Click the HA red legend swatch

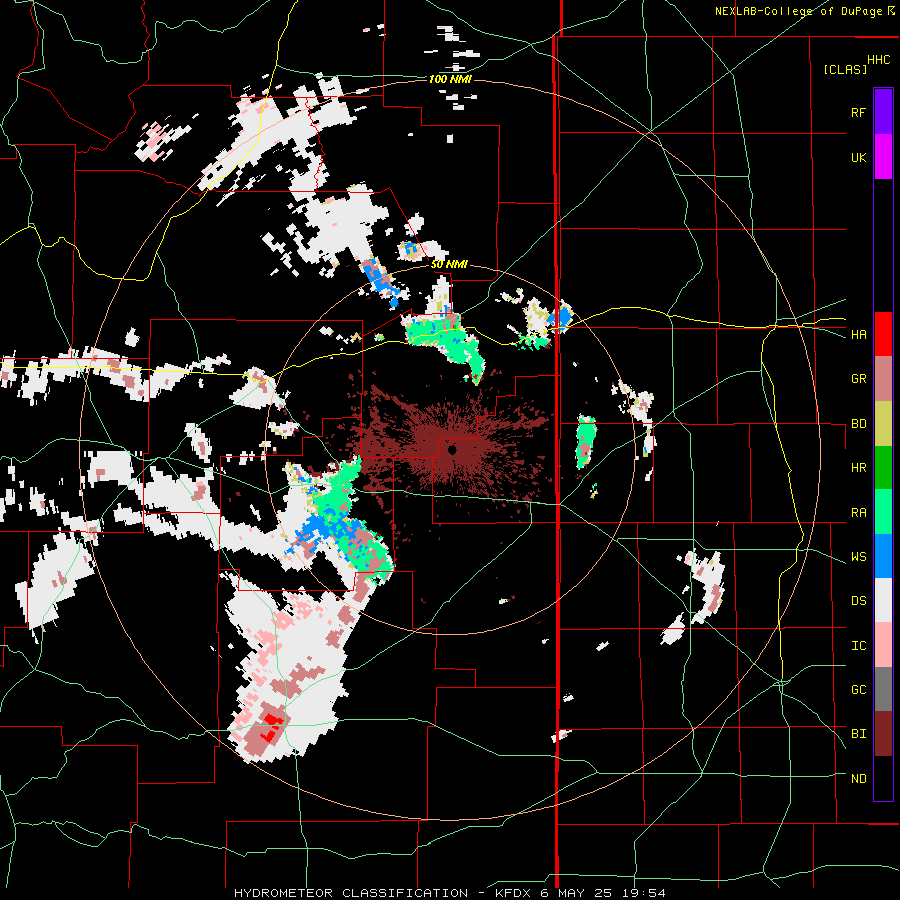(x=883, y=334)
